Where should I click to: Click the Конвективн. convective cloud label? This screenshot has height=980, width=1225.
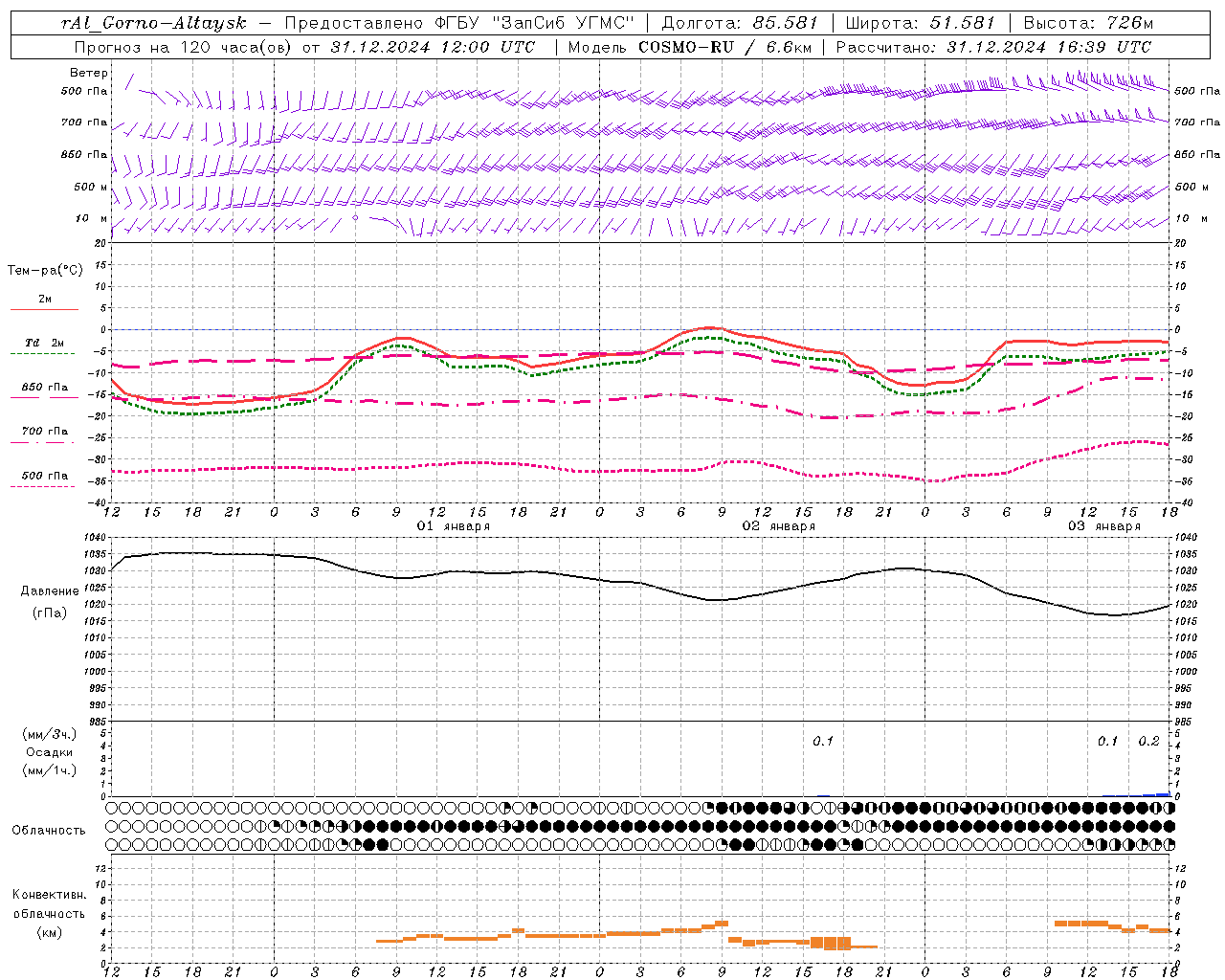(50, 895)
